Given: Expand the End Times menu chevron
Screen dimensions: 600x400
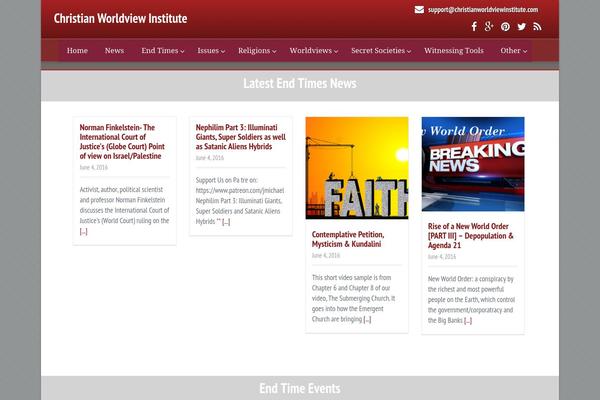Looking at the screenshot, I should click(x=182, y=51).
